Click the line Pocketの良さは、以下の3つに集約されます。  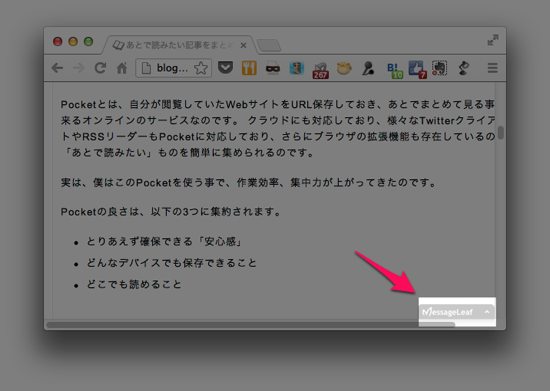pos(171,212)
